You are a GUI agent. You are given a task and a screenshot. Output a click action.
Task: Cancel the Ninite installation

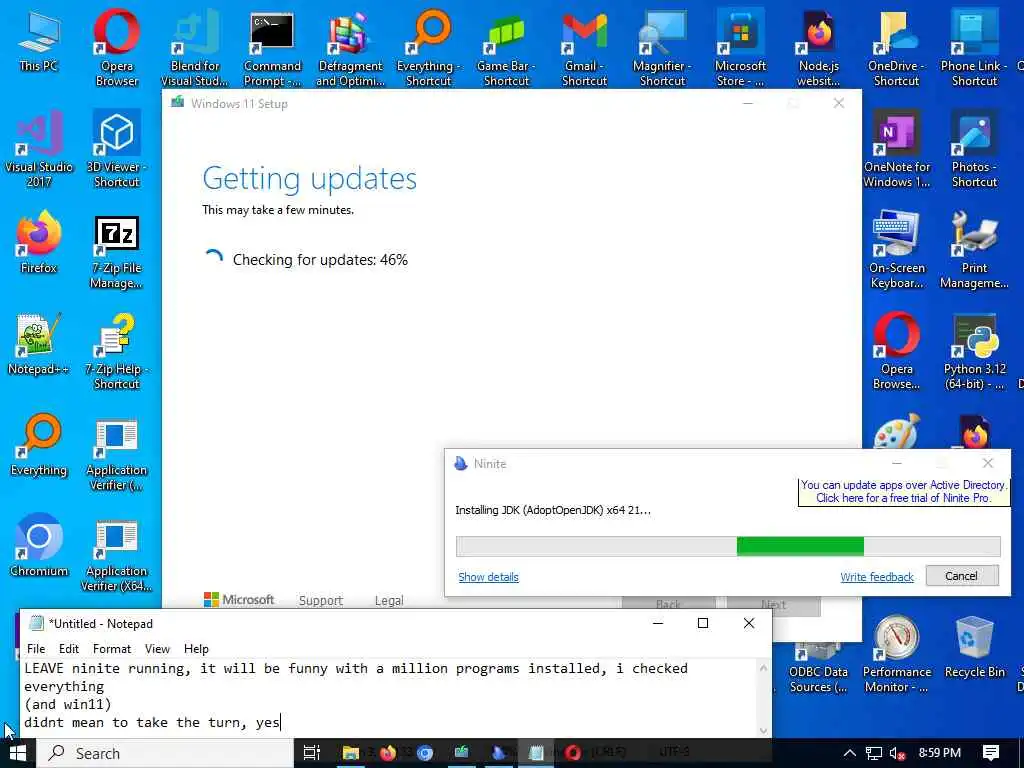(x=961, y=576)
